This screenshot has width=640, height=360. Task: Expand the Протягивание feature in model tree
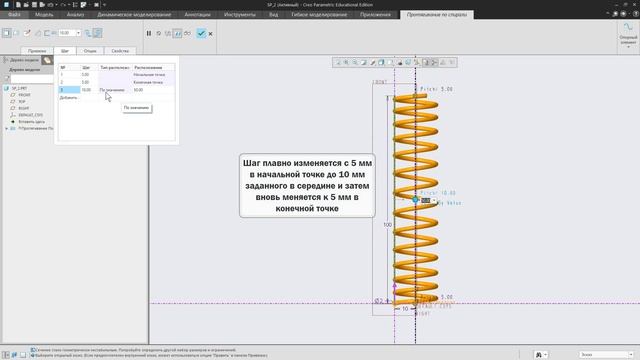[7, 128]
